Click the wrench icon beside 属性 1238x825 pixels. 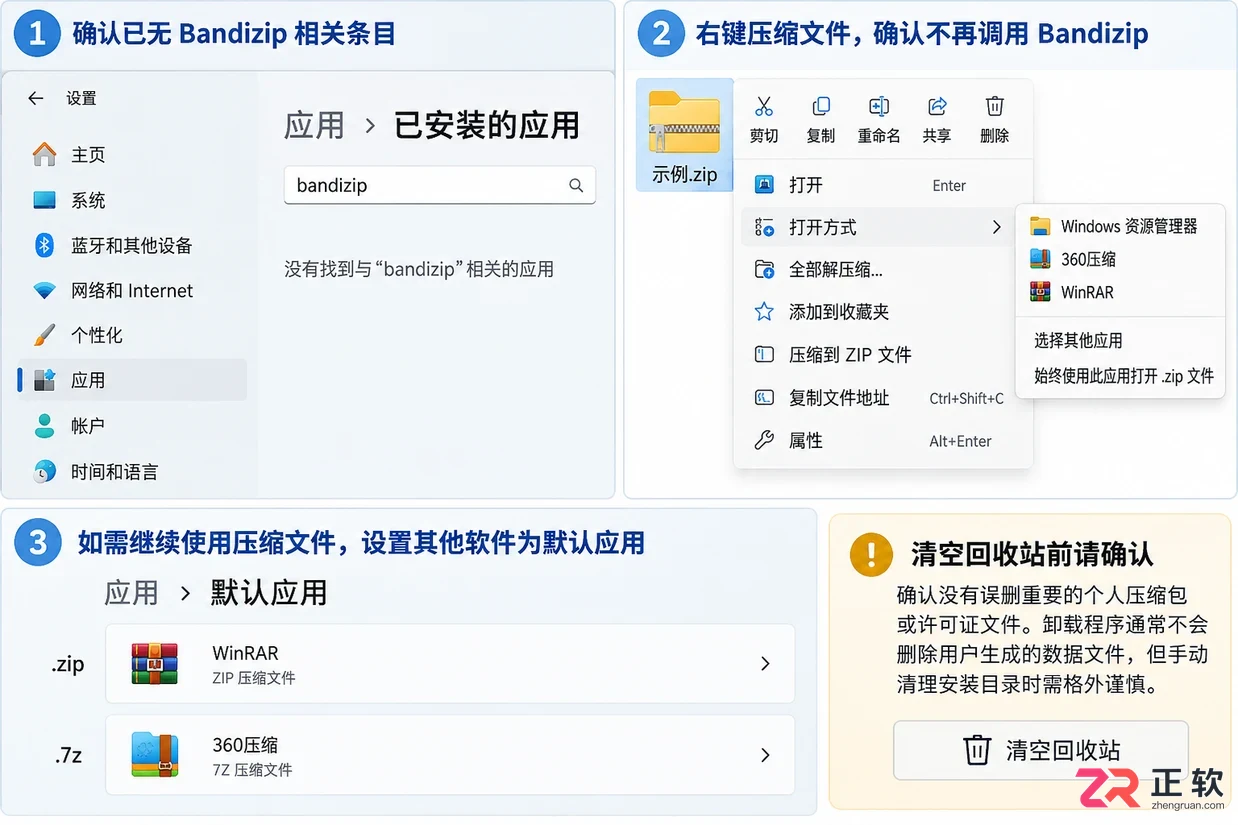point(764,440)
